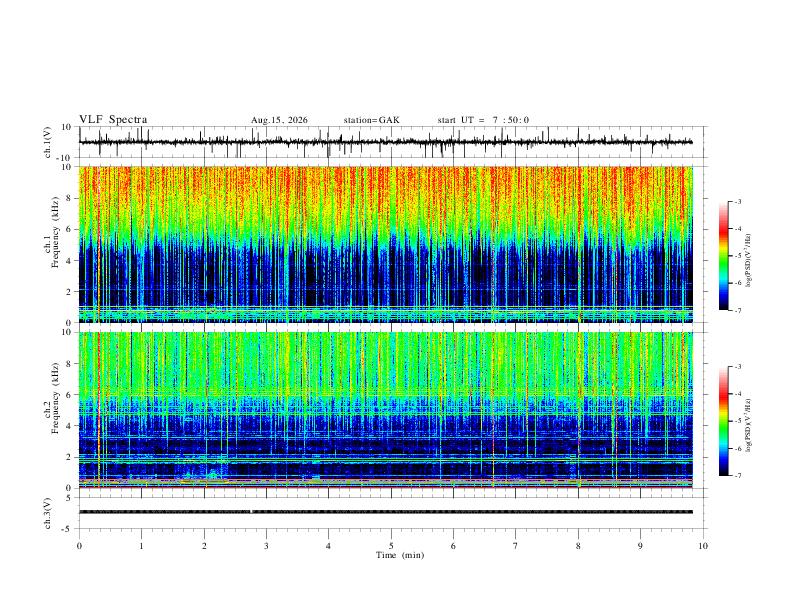
Task: Click the ch.1 spectrogram color bar
Action: click(723, 256)
